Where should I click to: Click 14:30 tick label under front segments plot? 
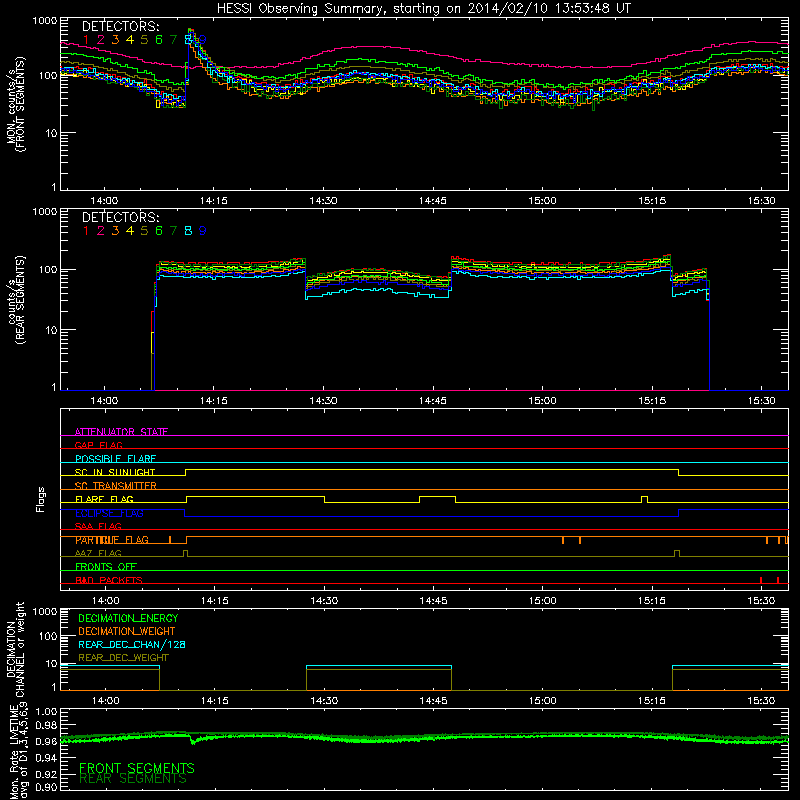323,201
